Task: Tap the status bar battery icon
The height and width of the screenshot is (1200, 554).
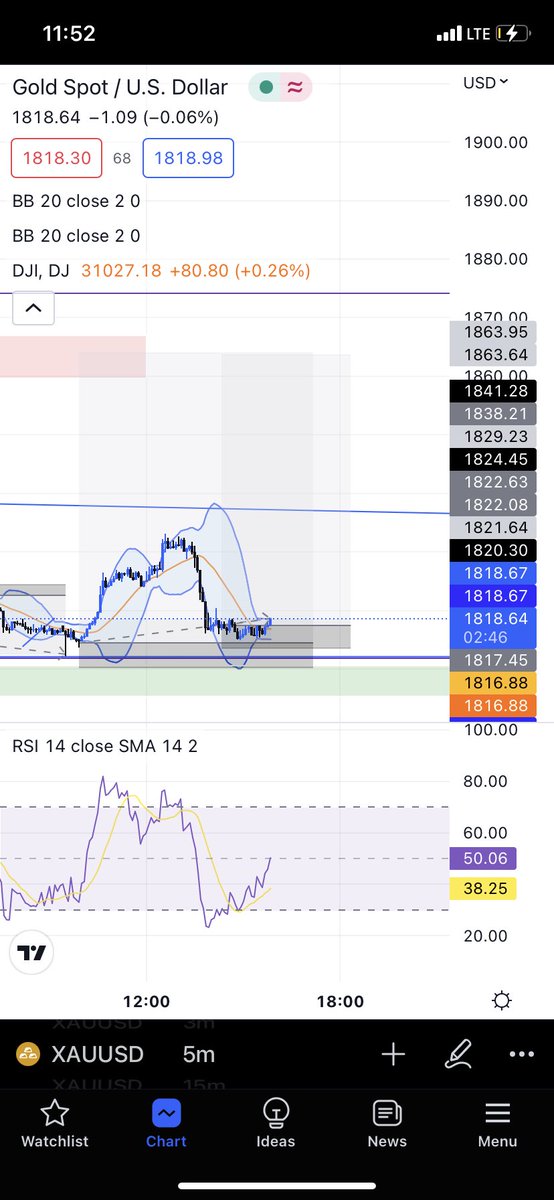Action: click(x=511, y=34)
